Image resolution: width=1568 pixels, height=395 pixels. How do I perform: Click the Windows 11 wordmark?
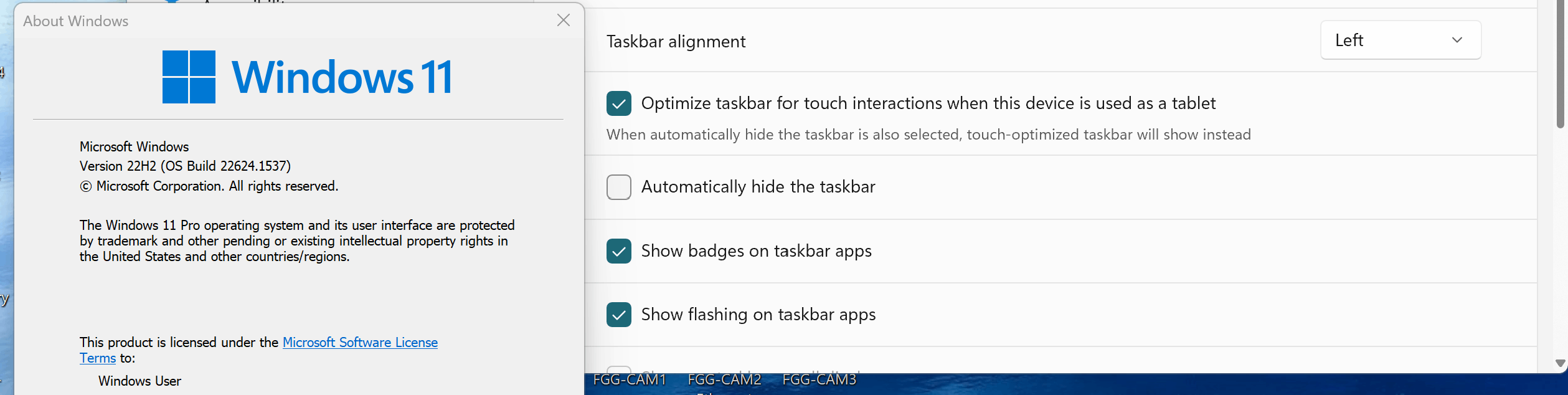342,78
